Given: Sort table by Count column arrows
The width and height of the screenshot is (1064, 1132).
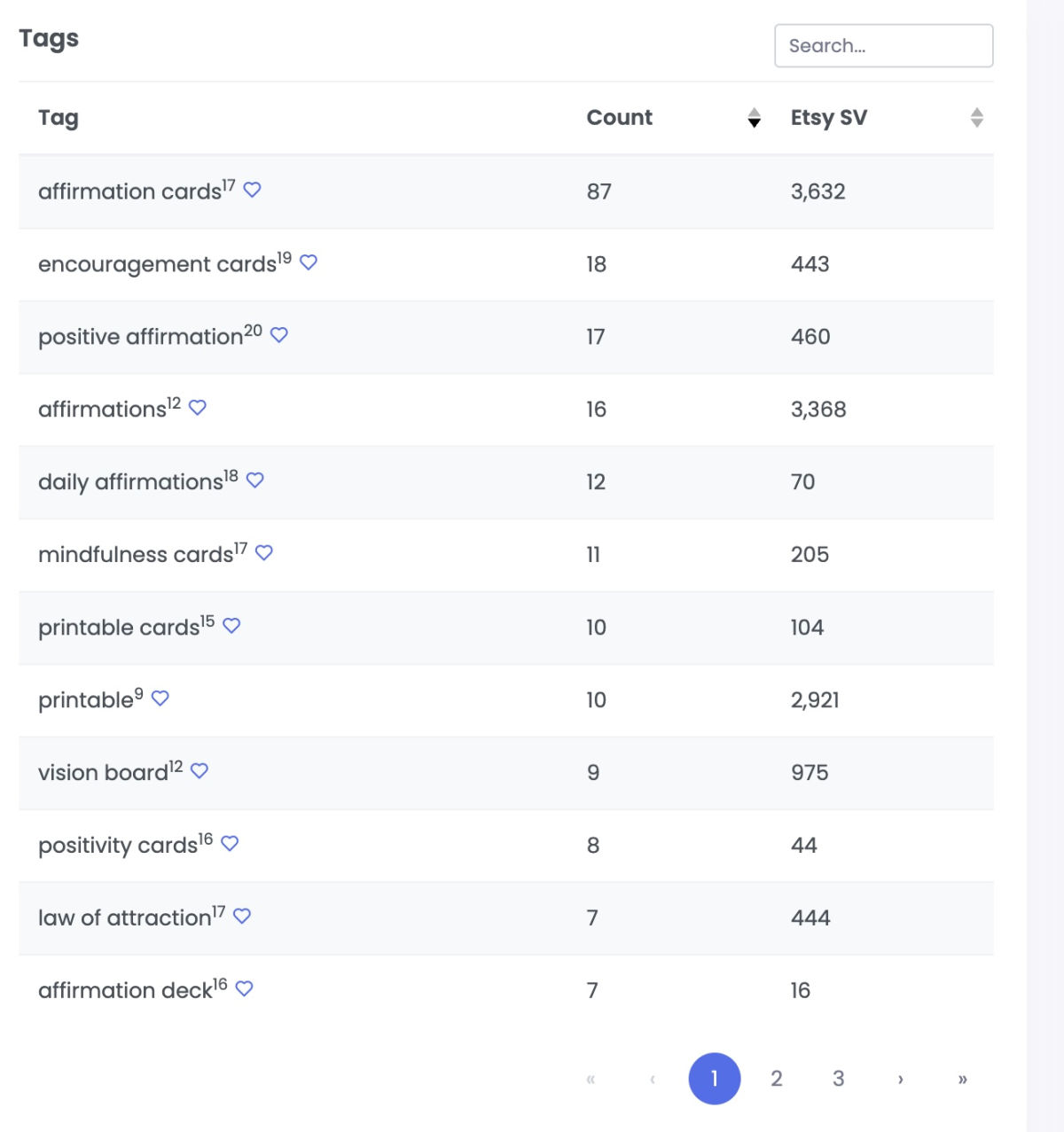Looking at the screenshot, I should (x=754, y=118).
